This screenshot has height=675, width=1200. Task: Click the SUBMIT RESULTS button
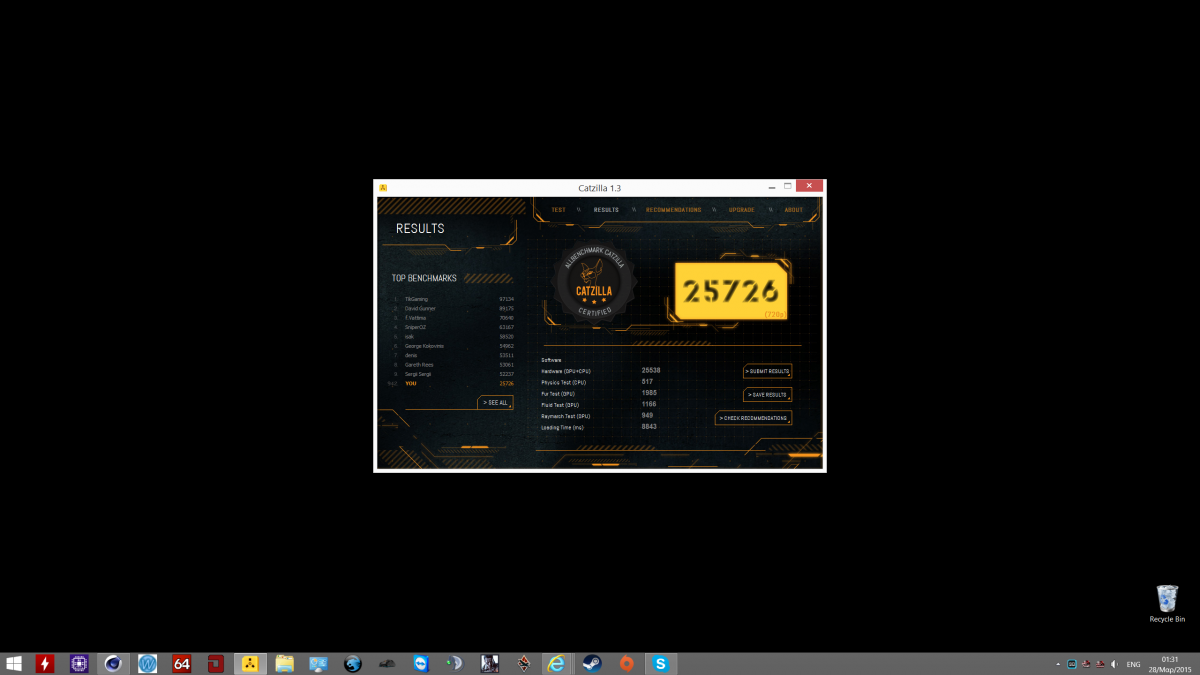(x=767, y=371)
